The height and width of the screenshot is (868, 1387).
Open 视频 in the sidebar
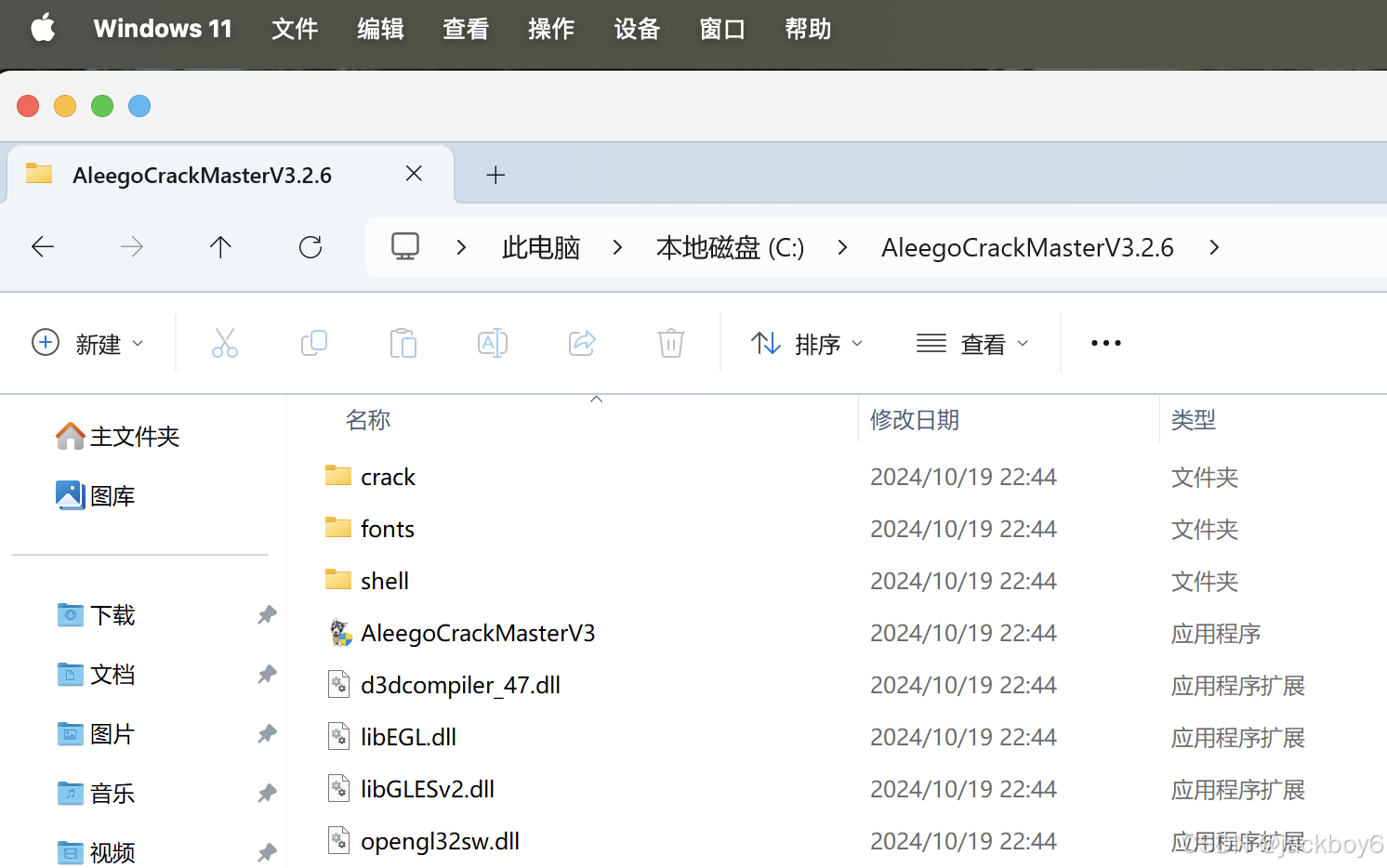tap(96, 852)
